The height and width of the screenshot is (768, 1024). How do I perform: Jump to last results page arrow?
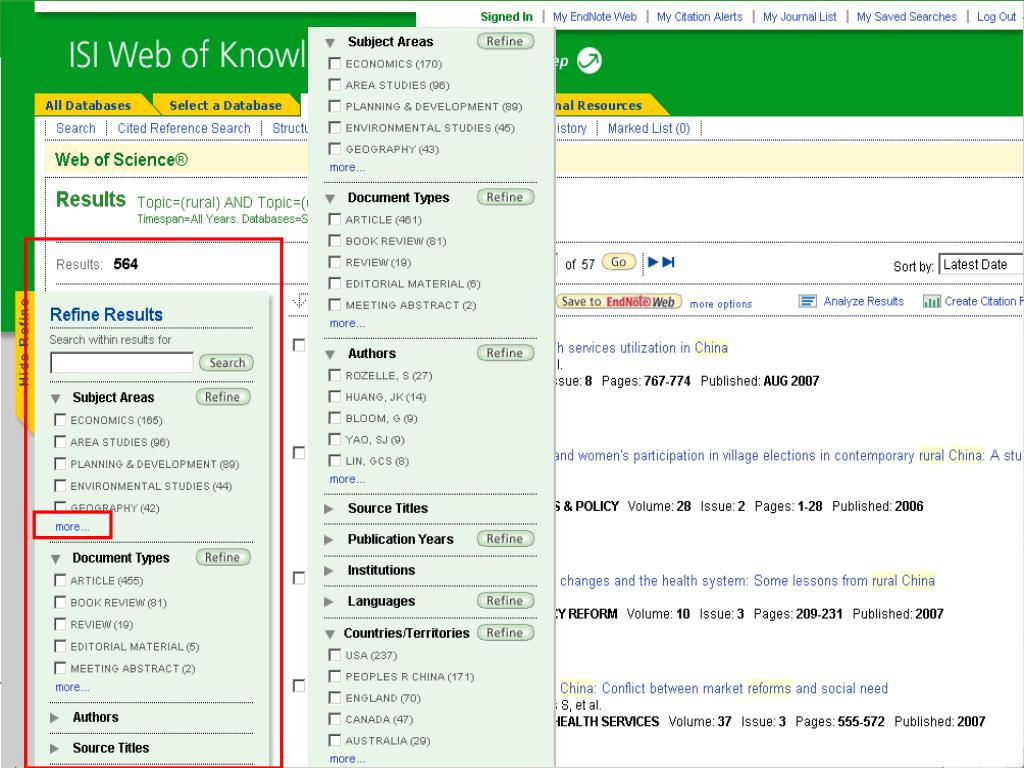[668, 262]
